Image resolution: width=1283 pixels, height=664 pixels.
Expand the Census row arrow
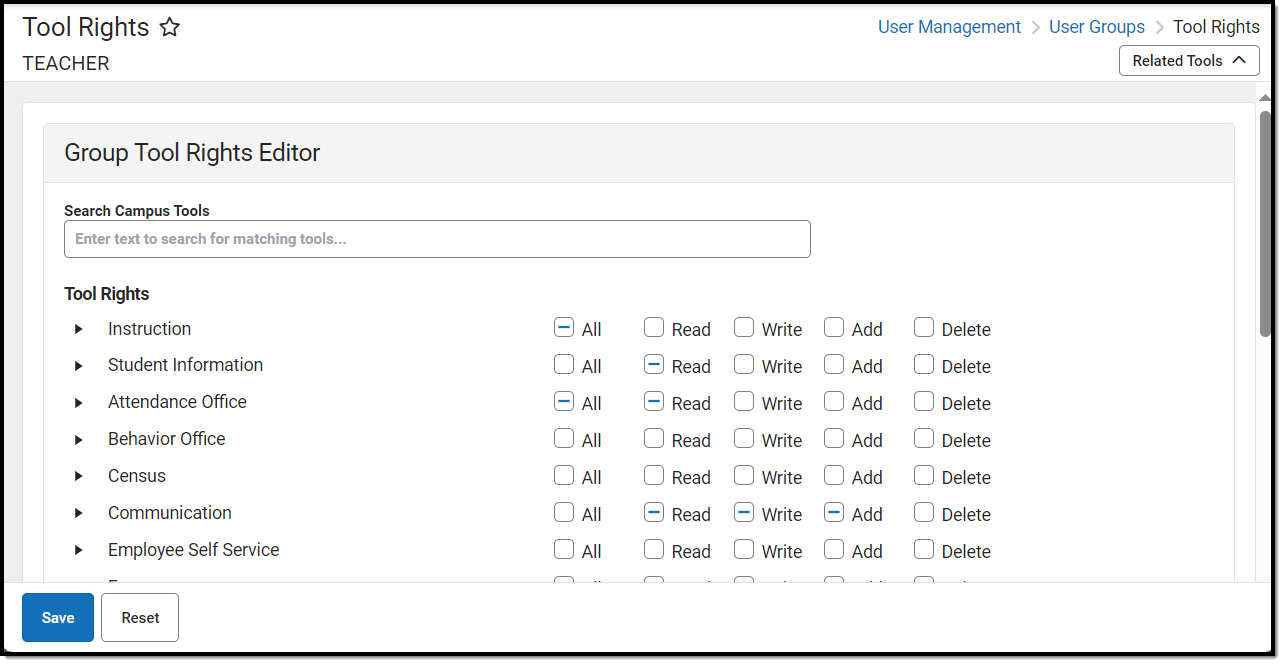pyautogui.click(x=79, y=477)
